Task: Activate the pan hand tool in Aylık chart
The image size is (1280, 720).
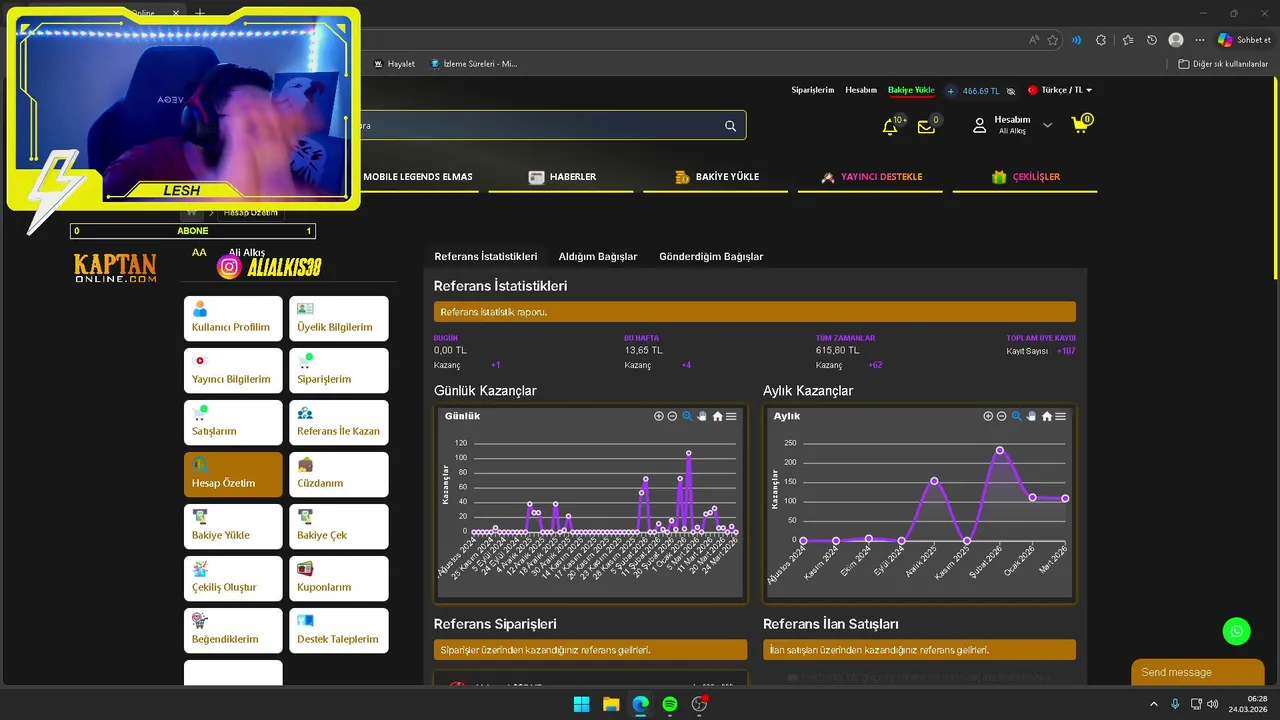Action: click(x=1031, y=416)
